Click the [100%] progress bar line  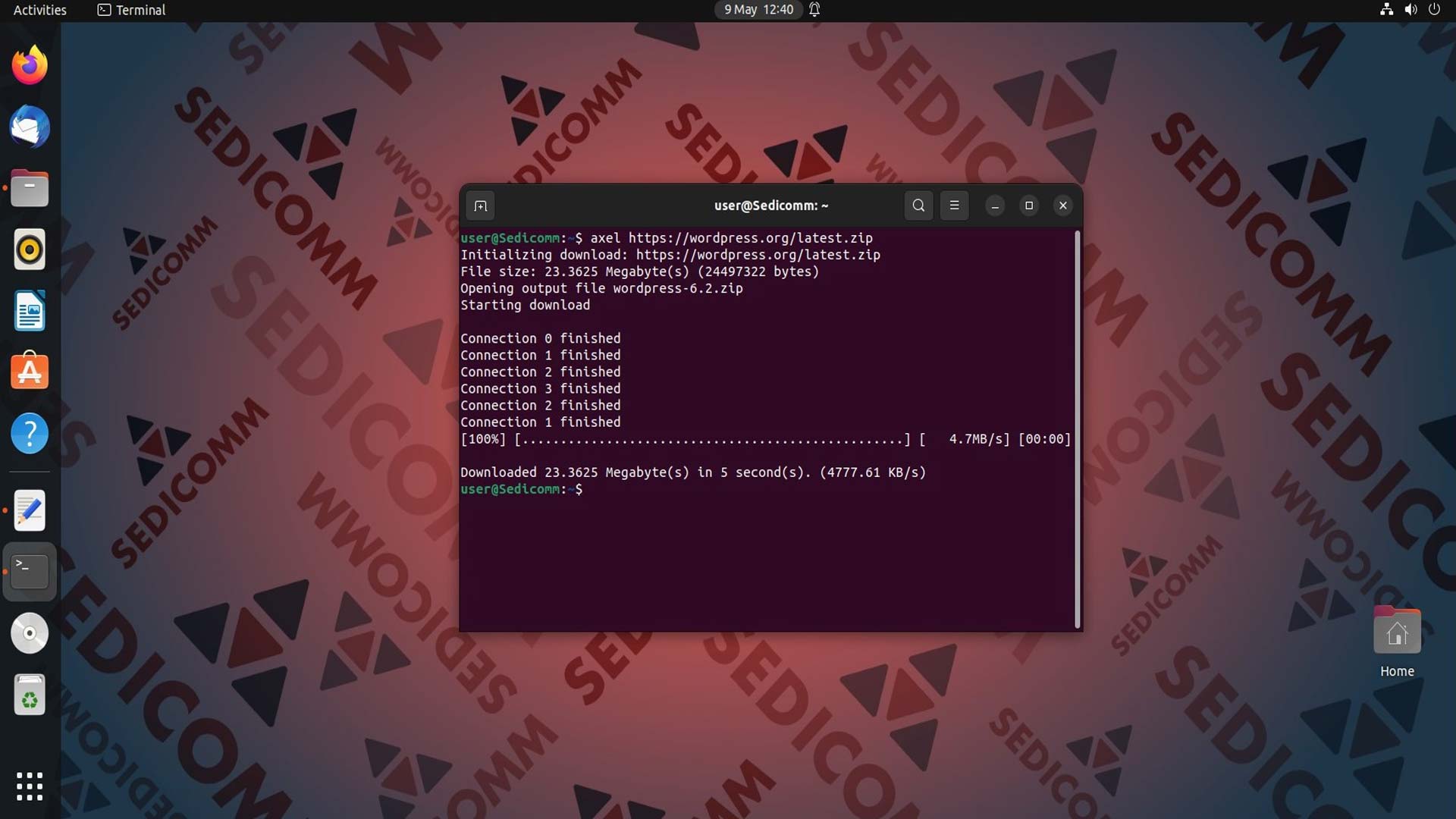765,439
